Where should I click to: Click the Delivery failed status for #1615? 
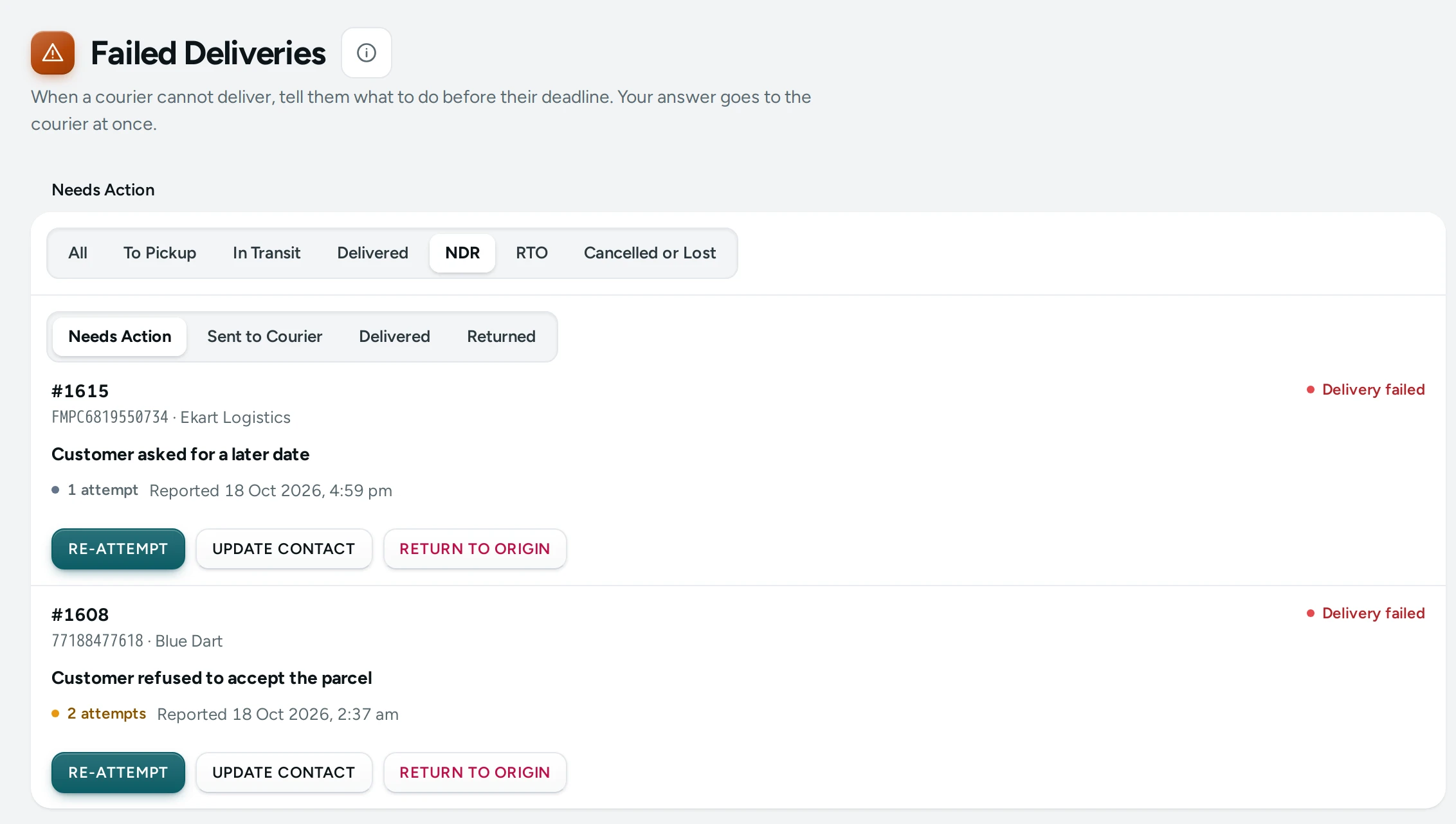coord(1365,390)
